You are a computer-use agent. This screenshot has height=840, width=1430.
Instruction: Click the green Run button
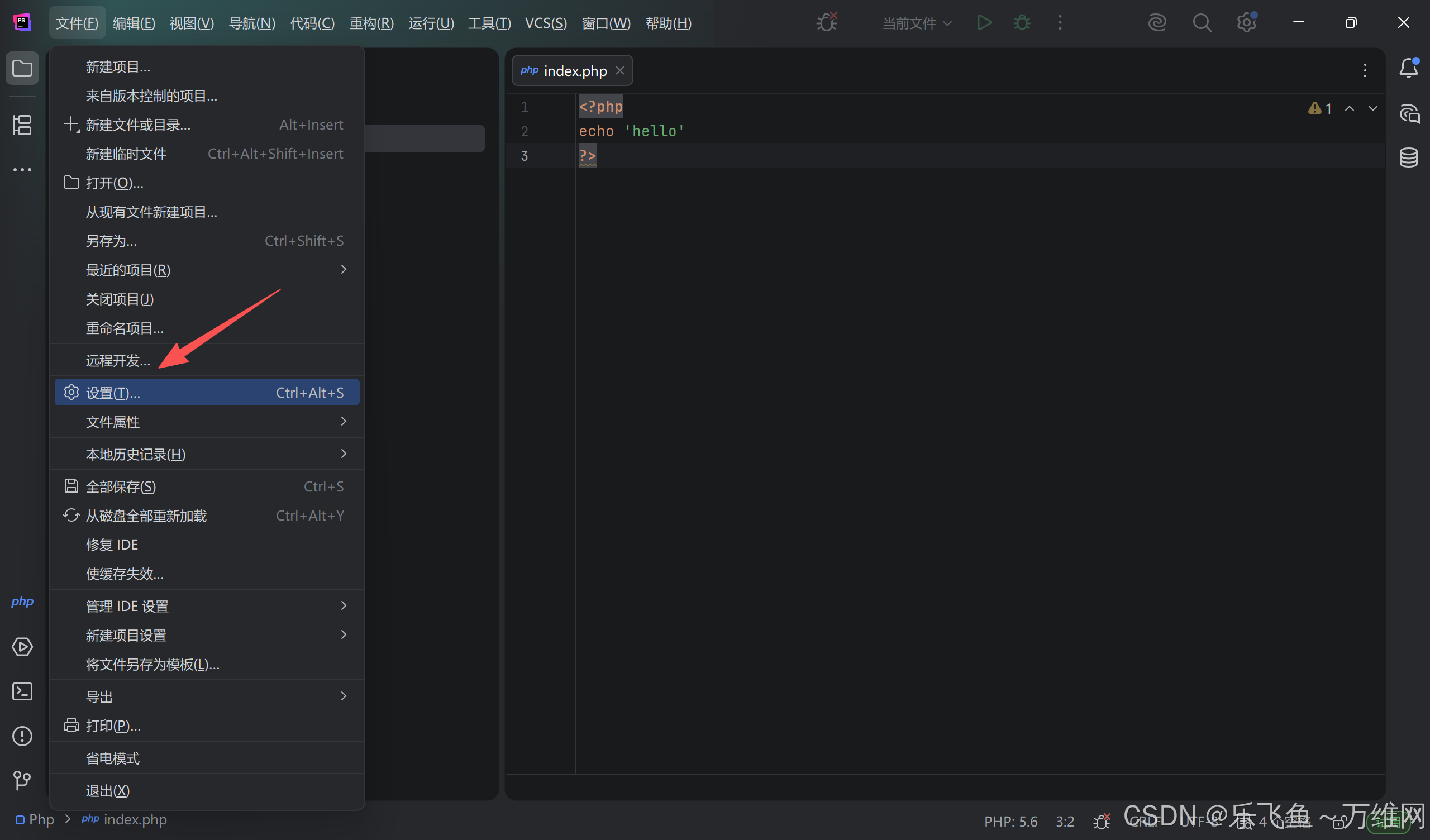click(984, 23)
